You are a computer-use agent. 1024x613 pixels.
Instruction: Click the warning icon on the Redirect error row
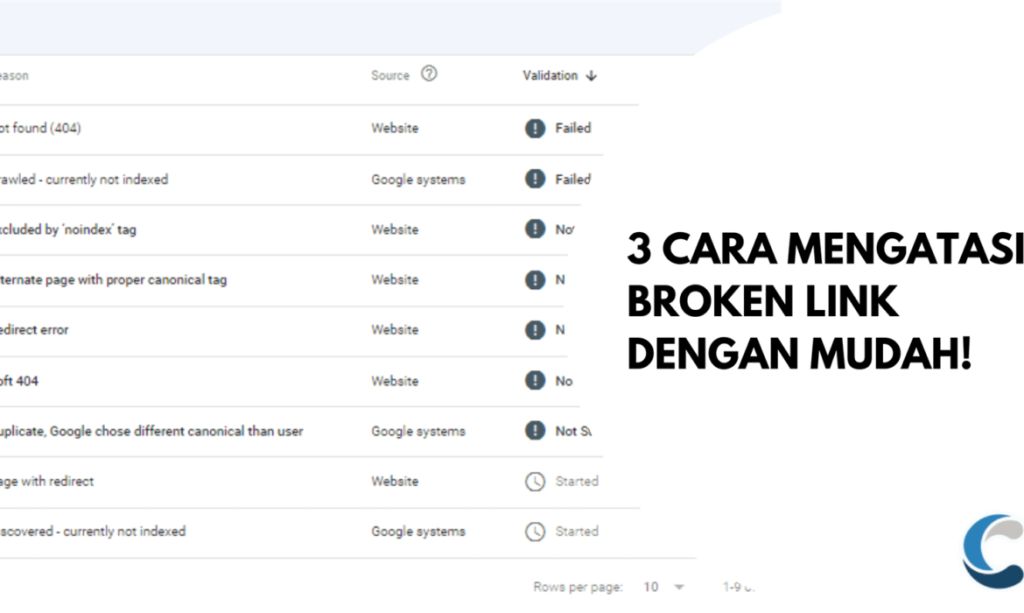[533, 330]
